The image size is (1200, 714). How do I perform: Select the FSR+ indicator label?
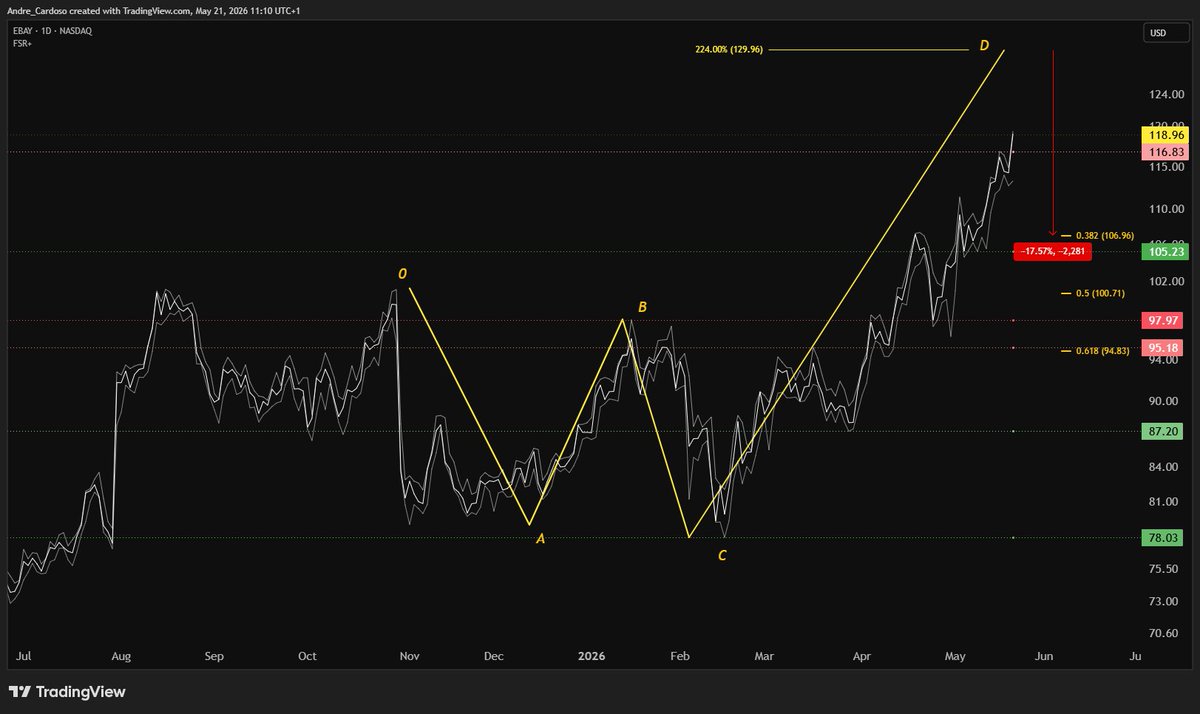click(22, 44)
